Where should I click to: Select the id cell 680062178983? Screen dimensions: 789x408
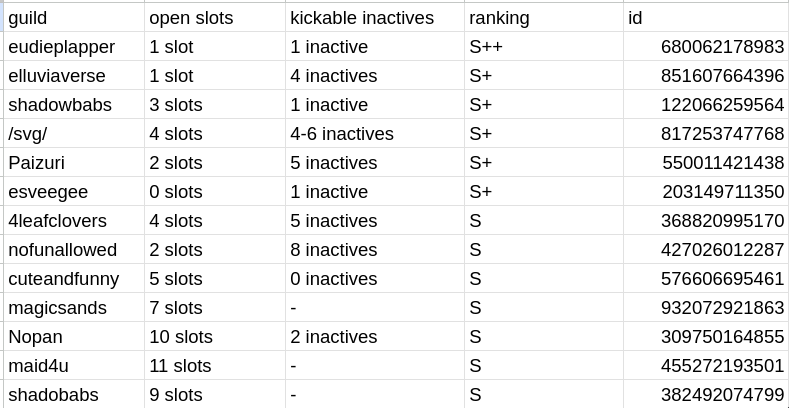(705, 47)
